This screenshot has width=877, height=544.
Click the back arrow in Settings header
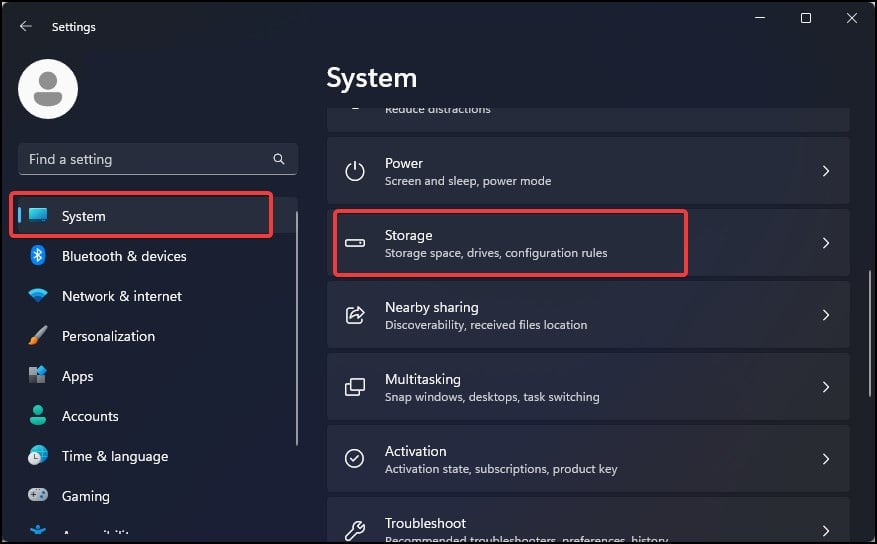[x=26, y=26]
